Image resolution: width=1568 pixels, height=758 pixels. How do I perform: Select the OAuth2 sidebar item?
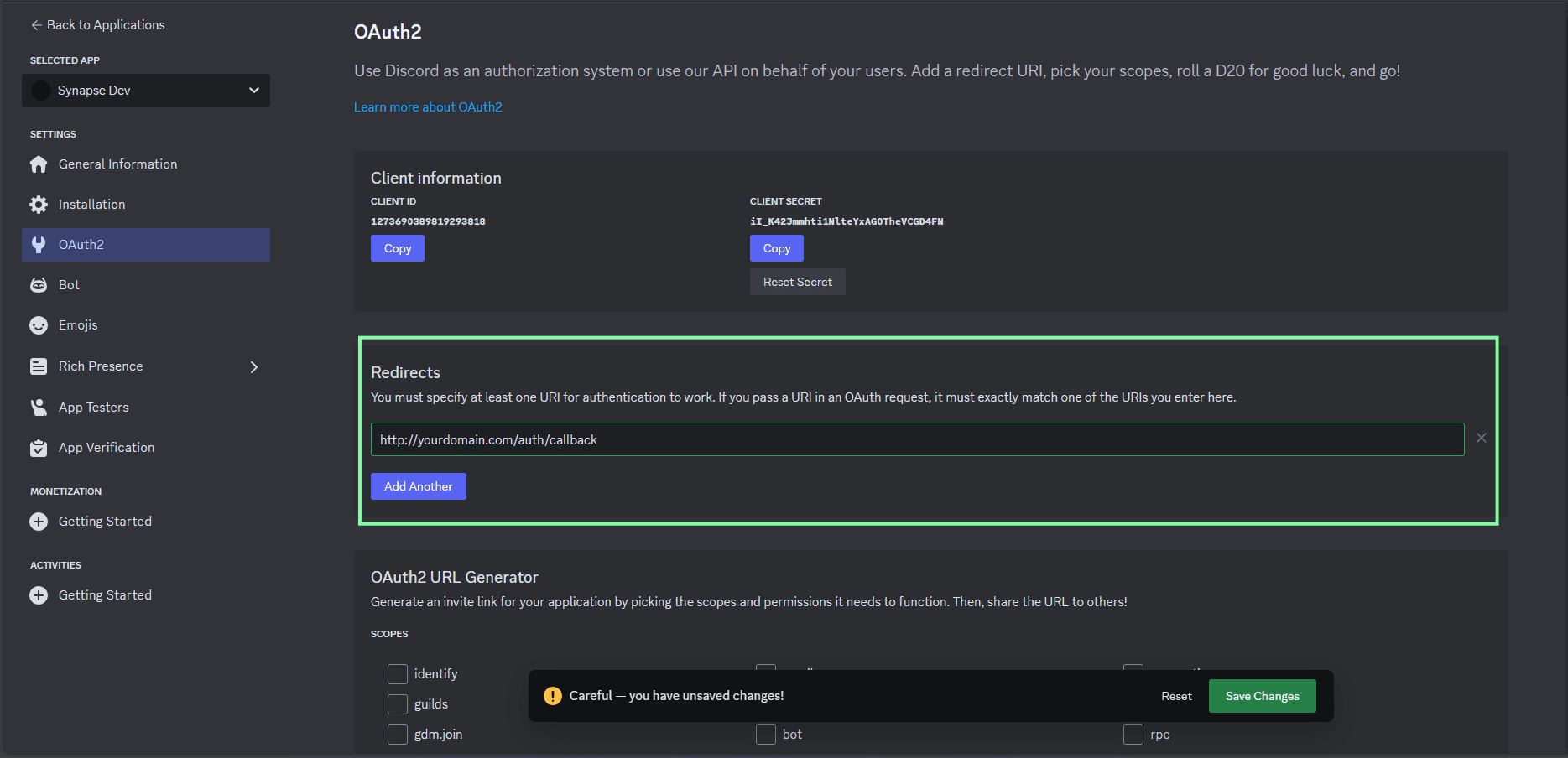pyautogui.click(x=146, y=245)
